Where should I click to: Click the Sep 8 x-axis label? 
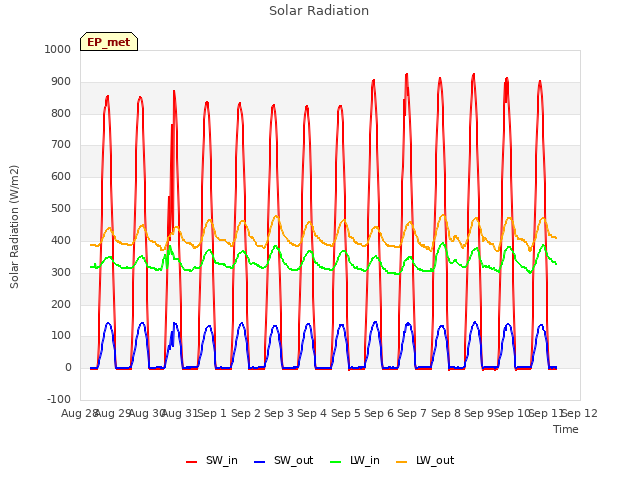tap(446, 413)
